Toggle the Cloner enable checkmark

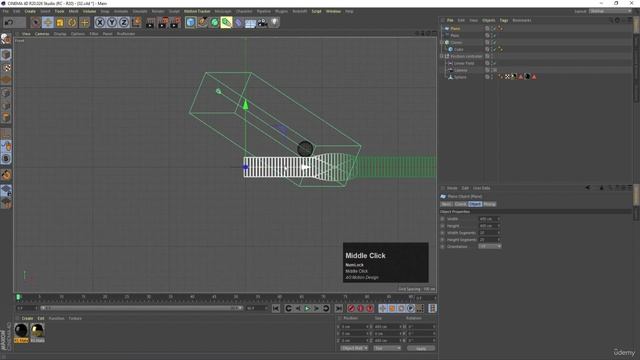pos(494,42)
